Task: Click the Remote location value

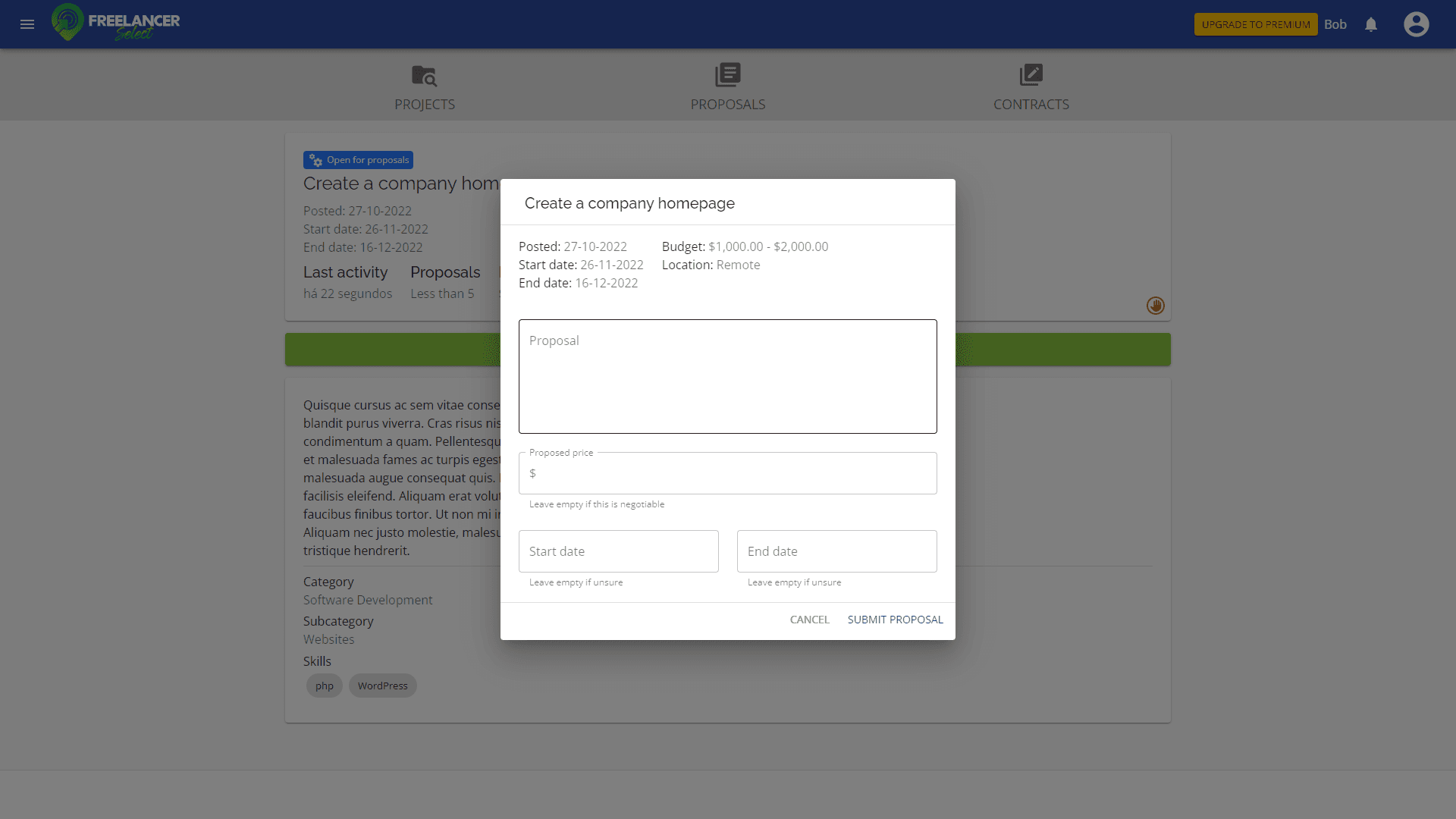Action: 738,265
